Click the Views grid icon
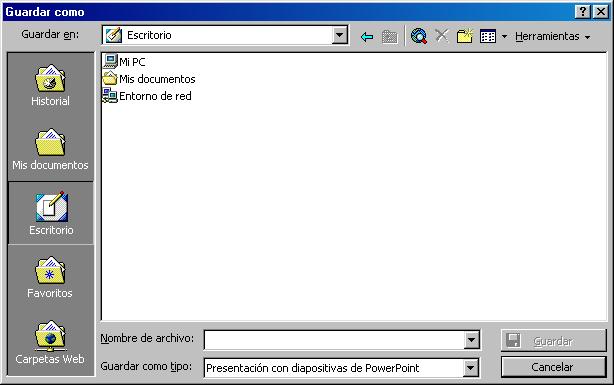 (x=488, y=36)
